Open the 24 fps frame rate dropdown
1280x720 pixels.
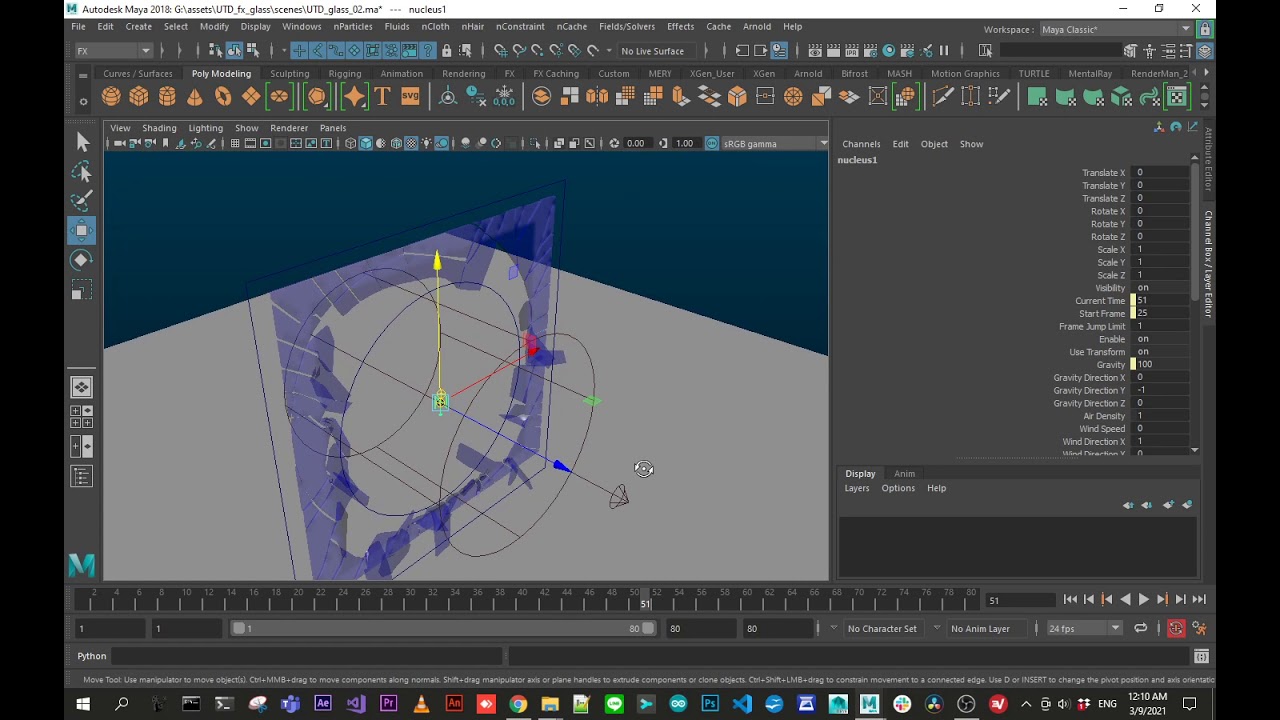point(1083,629)
